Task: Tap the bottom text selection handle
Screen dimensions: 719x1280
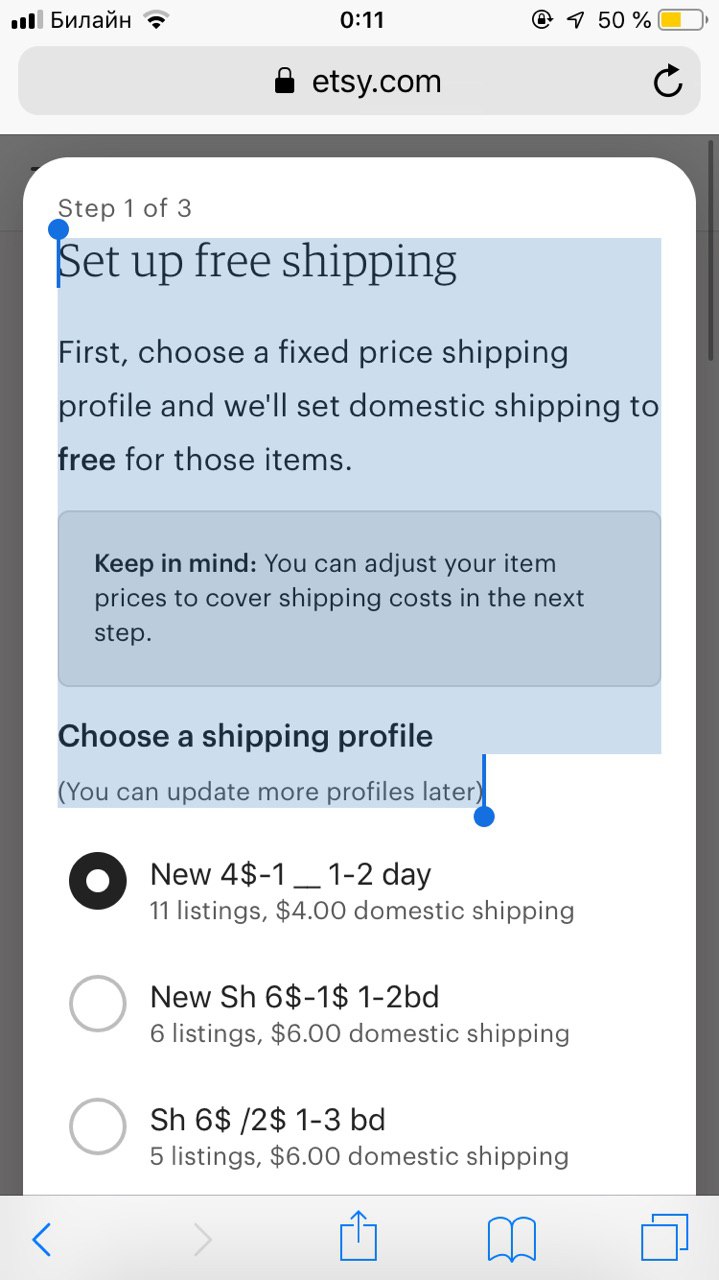Action: point(484,817)
